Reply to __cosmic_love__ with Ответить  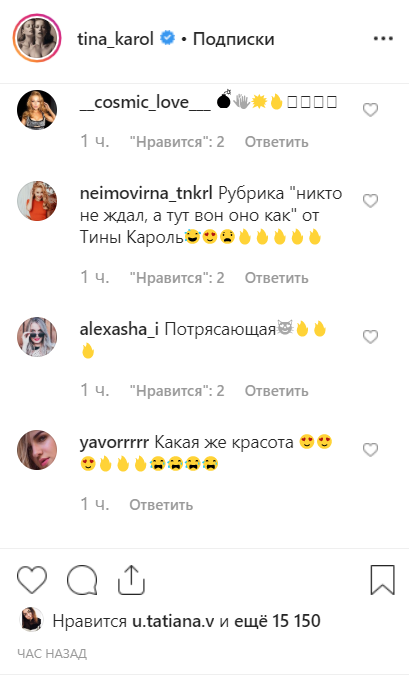click(276, 142)
